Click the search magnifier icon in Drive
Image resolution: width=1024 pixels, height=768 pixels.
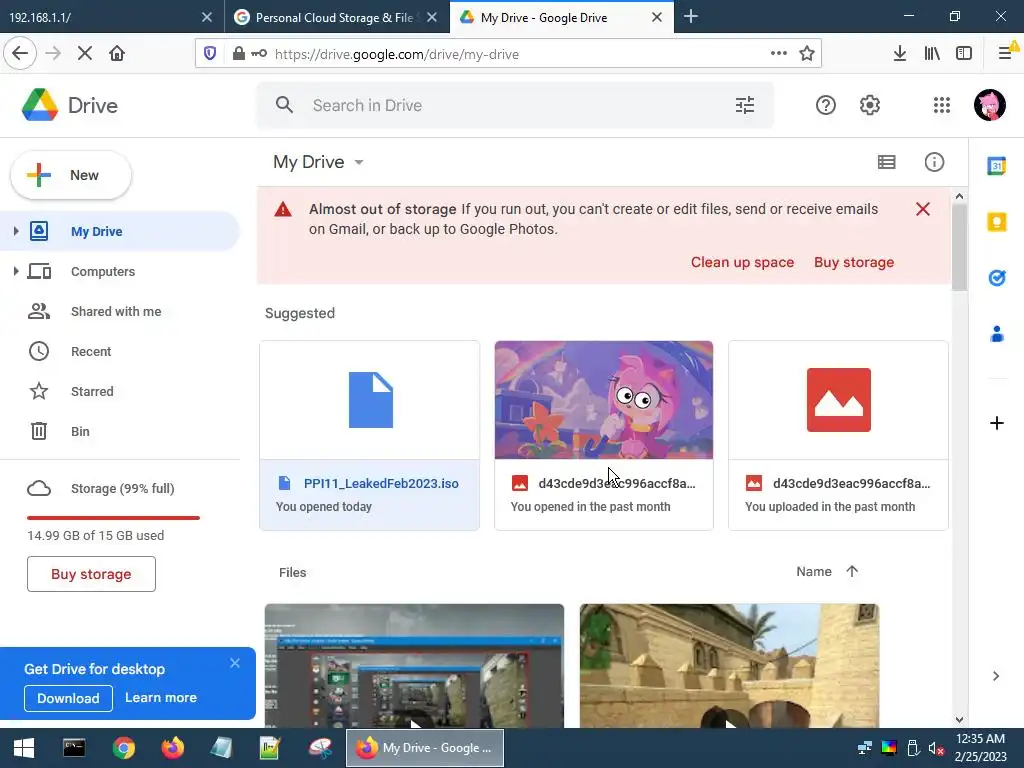click(x=284, y=104)
